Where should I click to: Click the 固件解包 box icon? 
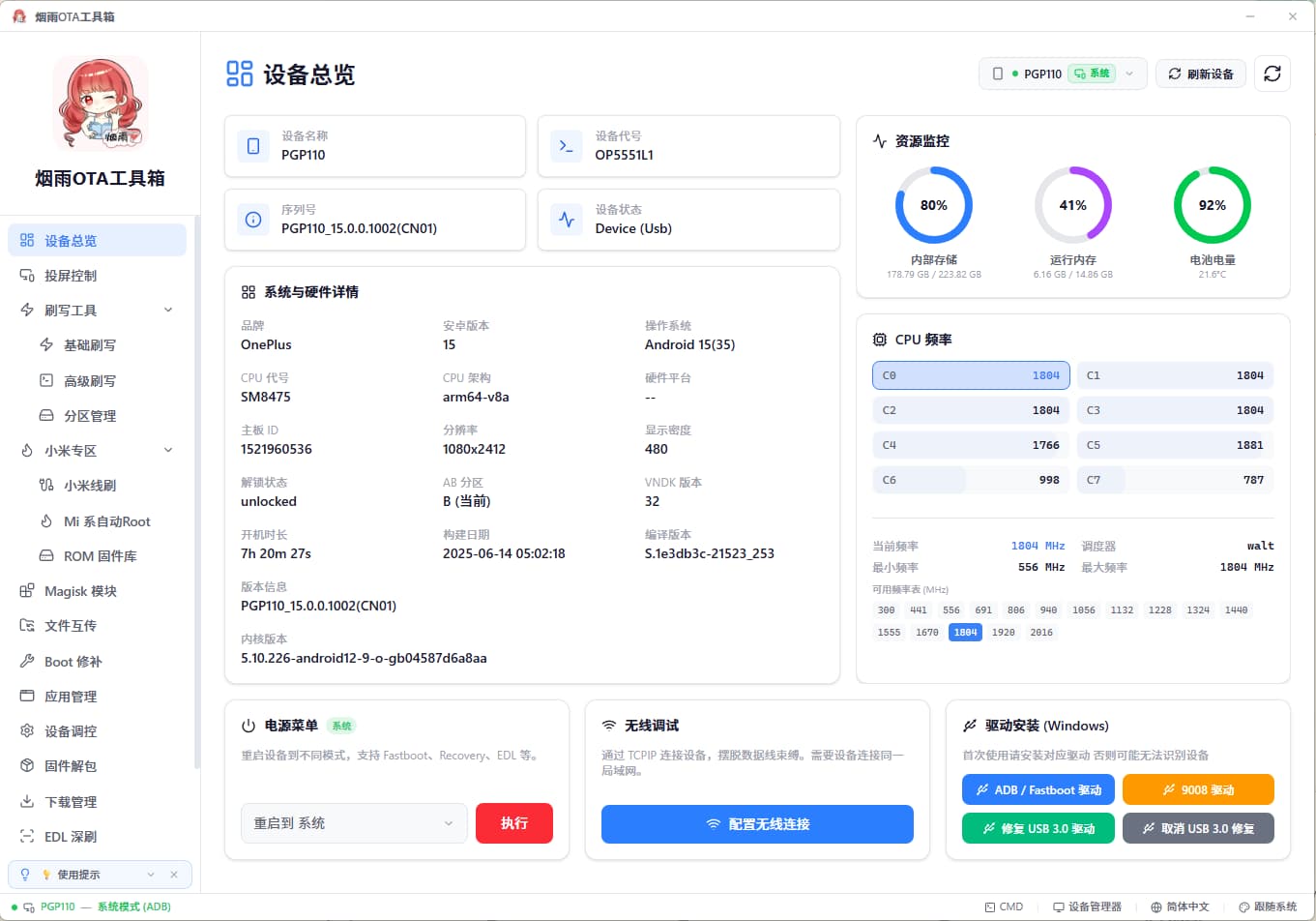[27, 766]
